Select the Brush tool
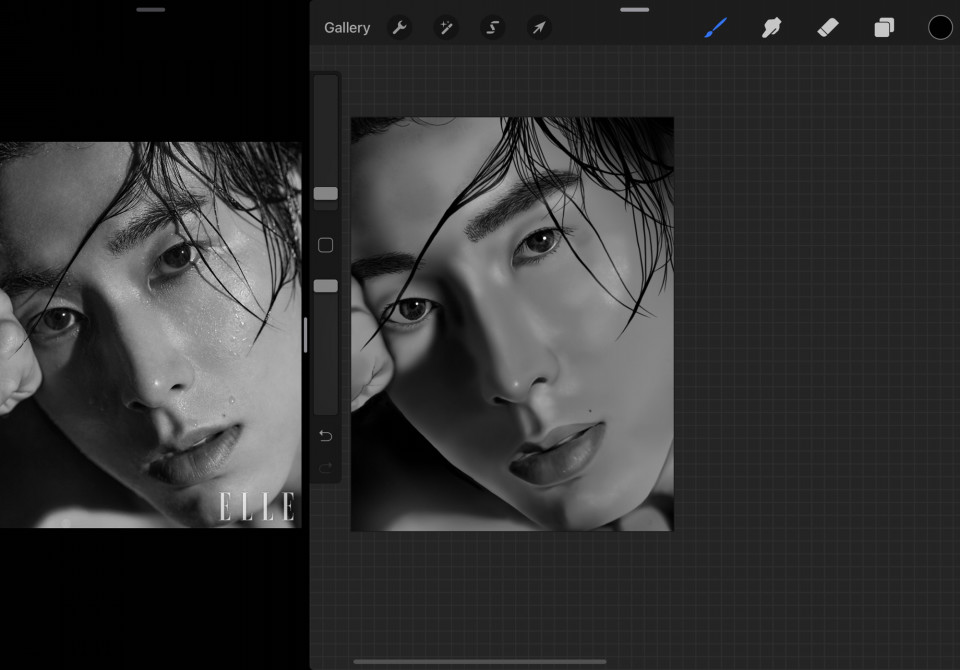The height and width of the screenshot is (670, 960). [x=715, y=28]
